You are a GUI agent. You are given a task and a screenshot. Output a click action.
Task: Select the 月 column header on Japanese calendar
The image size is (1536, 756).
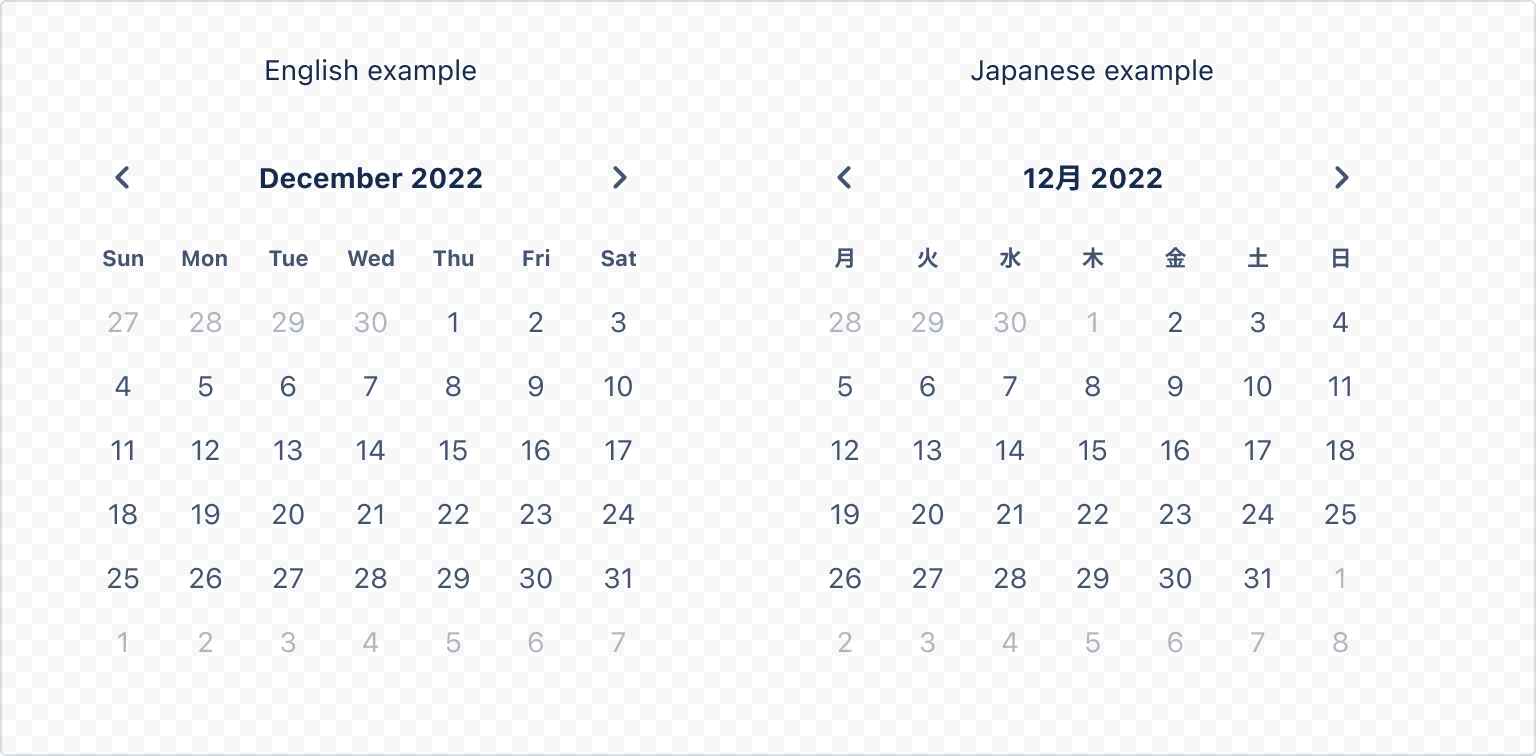point(845,258)
